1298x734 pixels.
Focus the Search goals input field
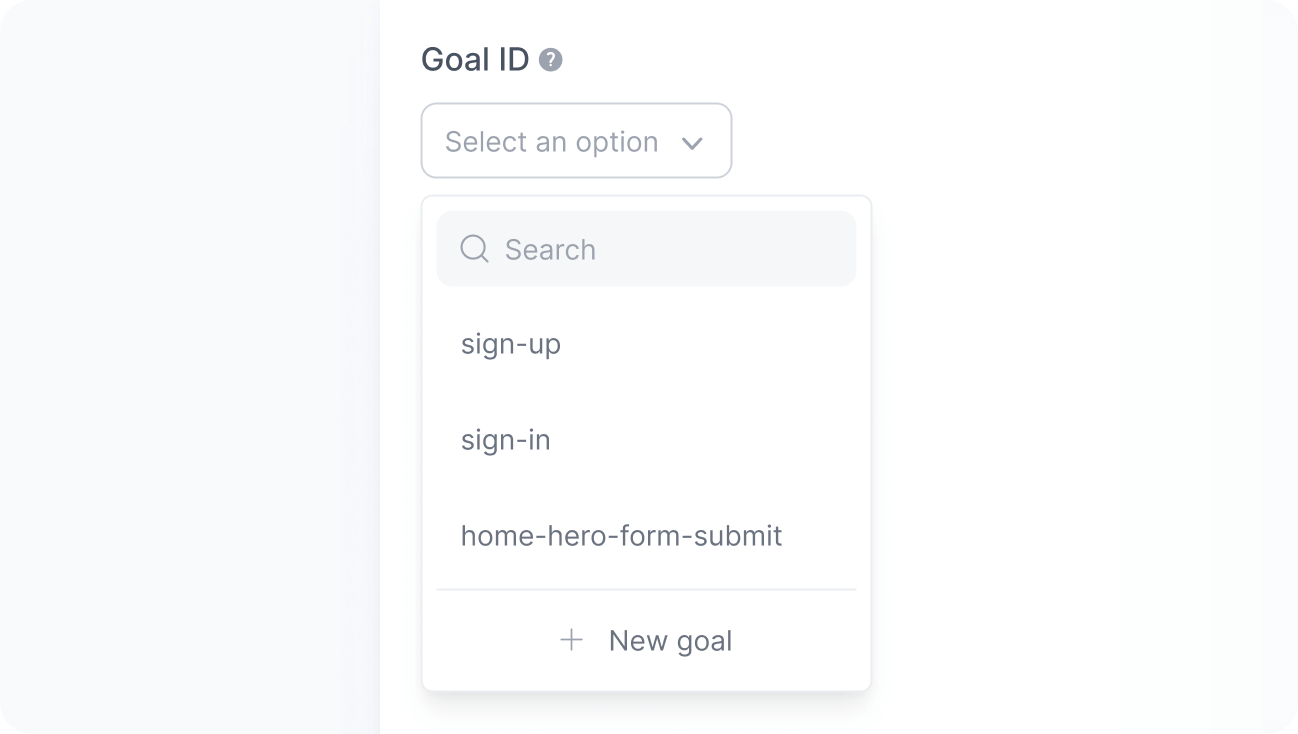pyautogui.click(x=660, y=249)
